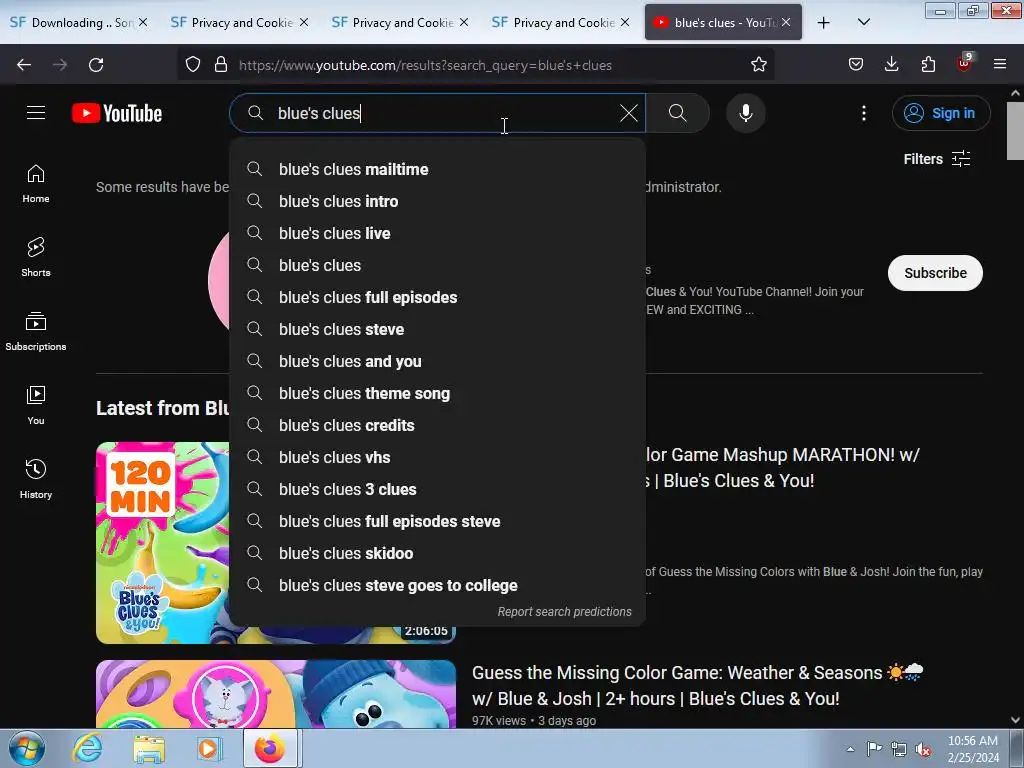Close the blue's clues YouTube tab

coord(786,22)
